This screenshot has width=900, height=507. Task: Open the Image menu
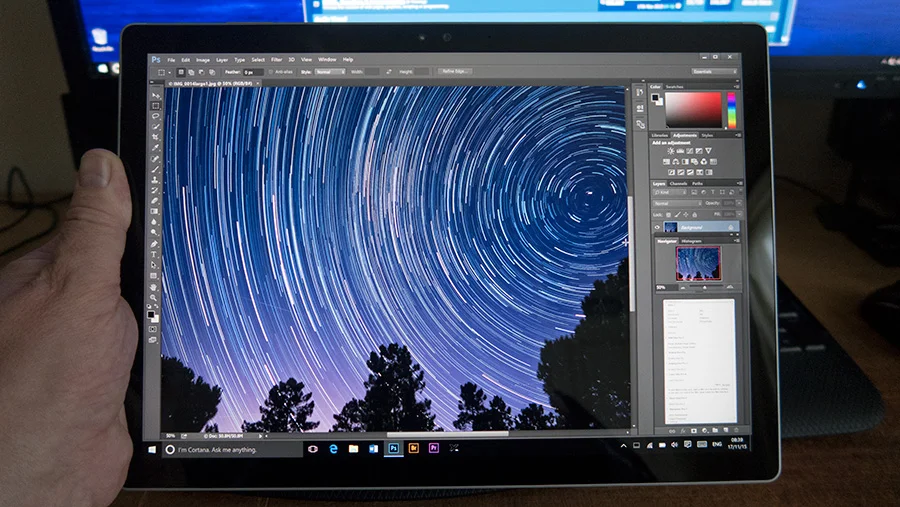pos(203,60)
